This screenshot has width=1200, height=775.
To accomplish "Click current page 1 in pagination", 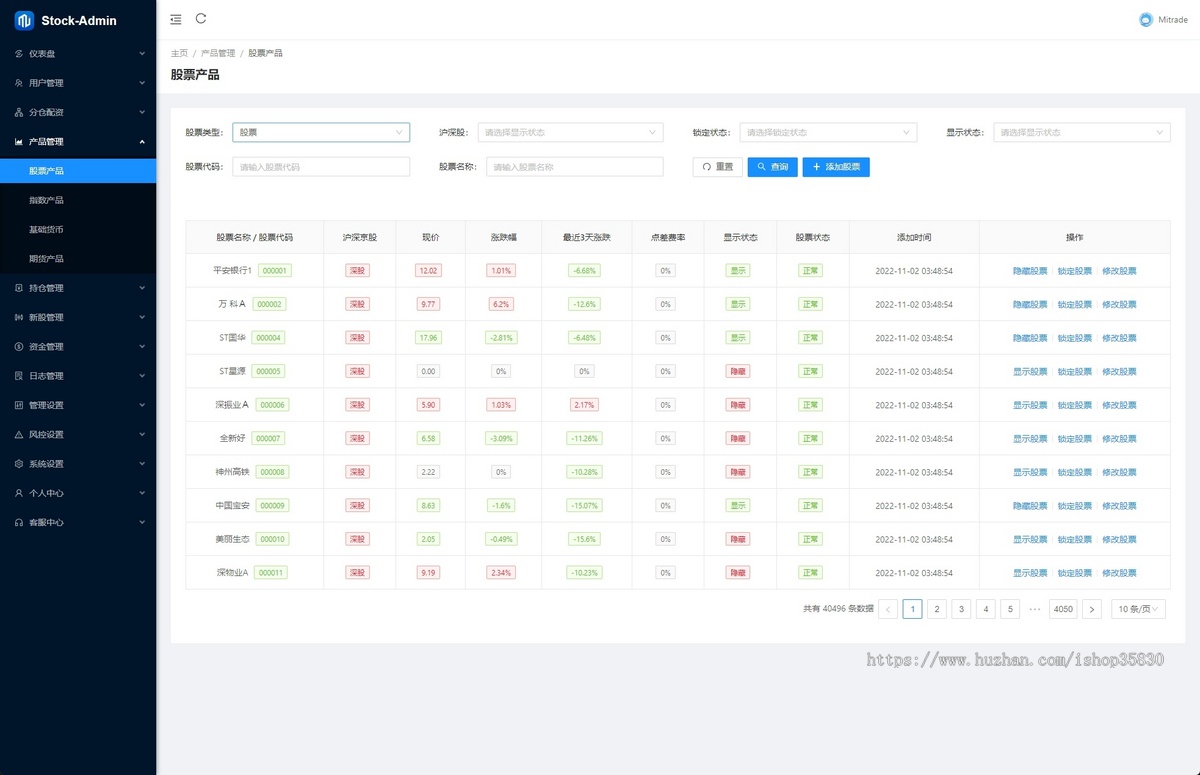I will coord(912,609).
